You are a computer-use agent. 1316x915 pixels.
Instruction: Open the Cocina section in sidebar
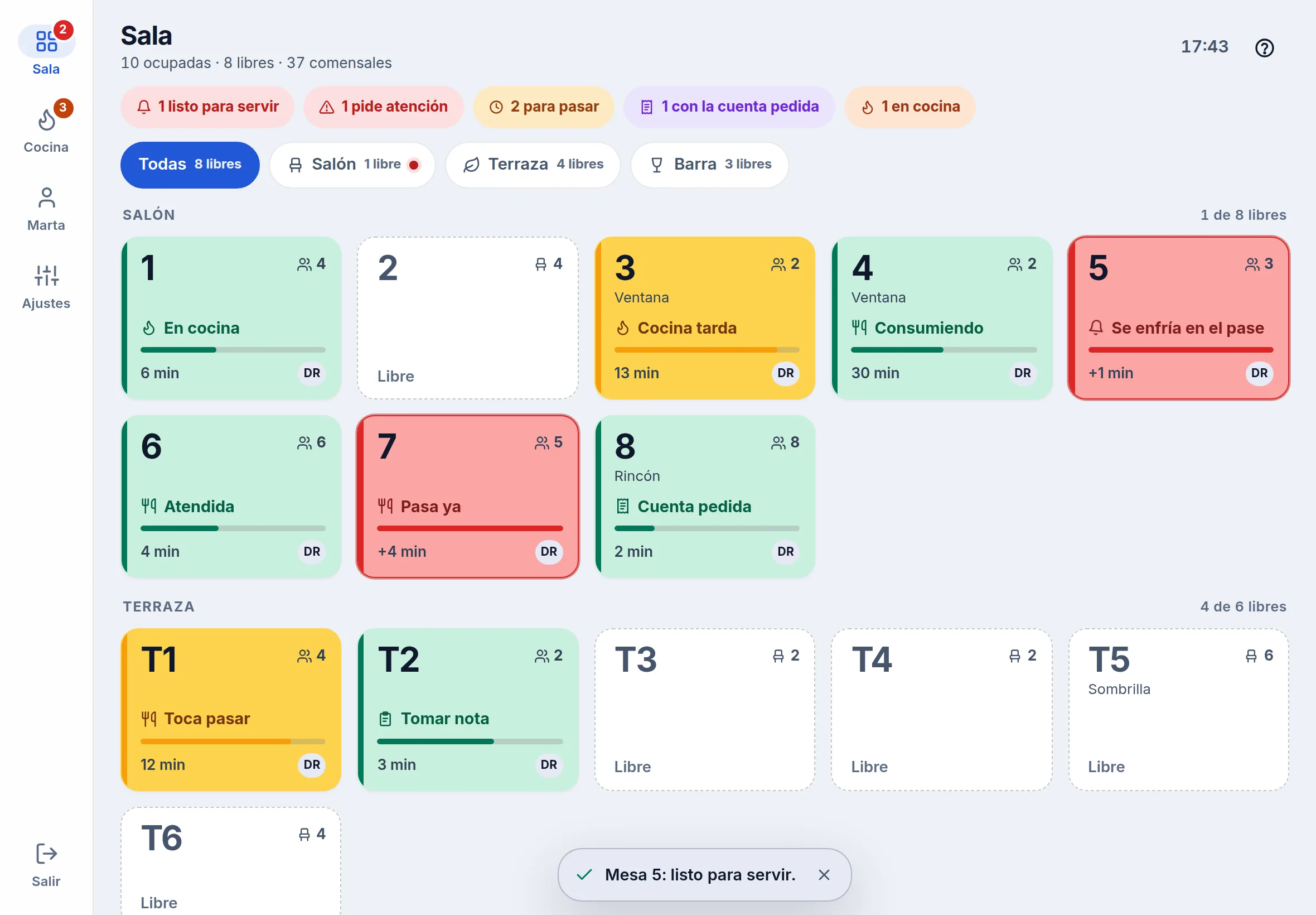[46, 129]
